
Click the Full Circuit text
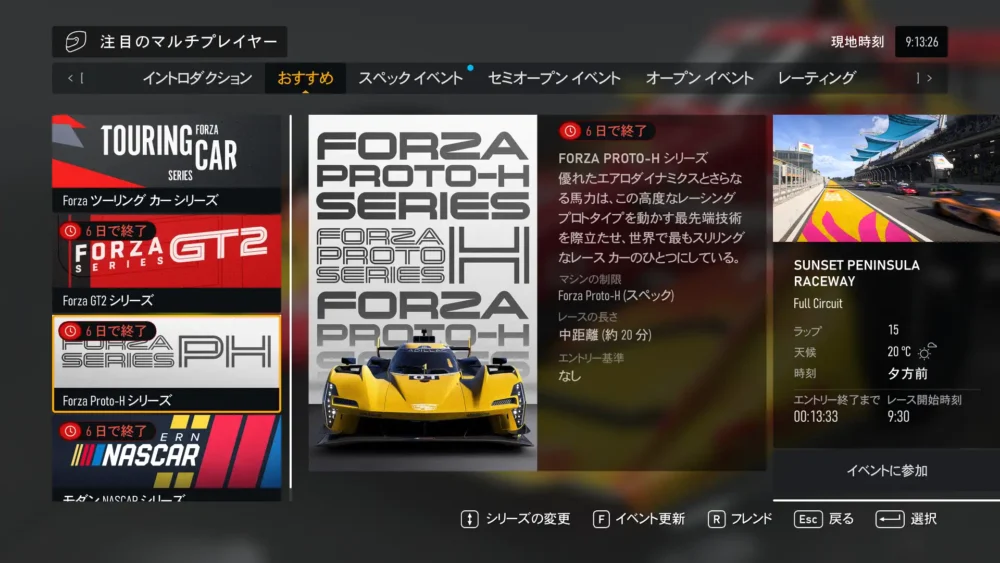tap(818, 303)
